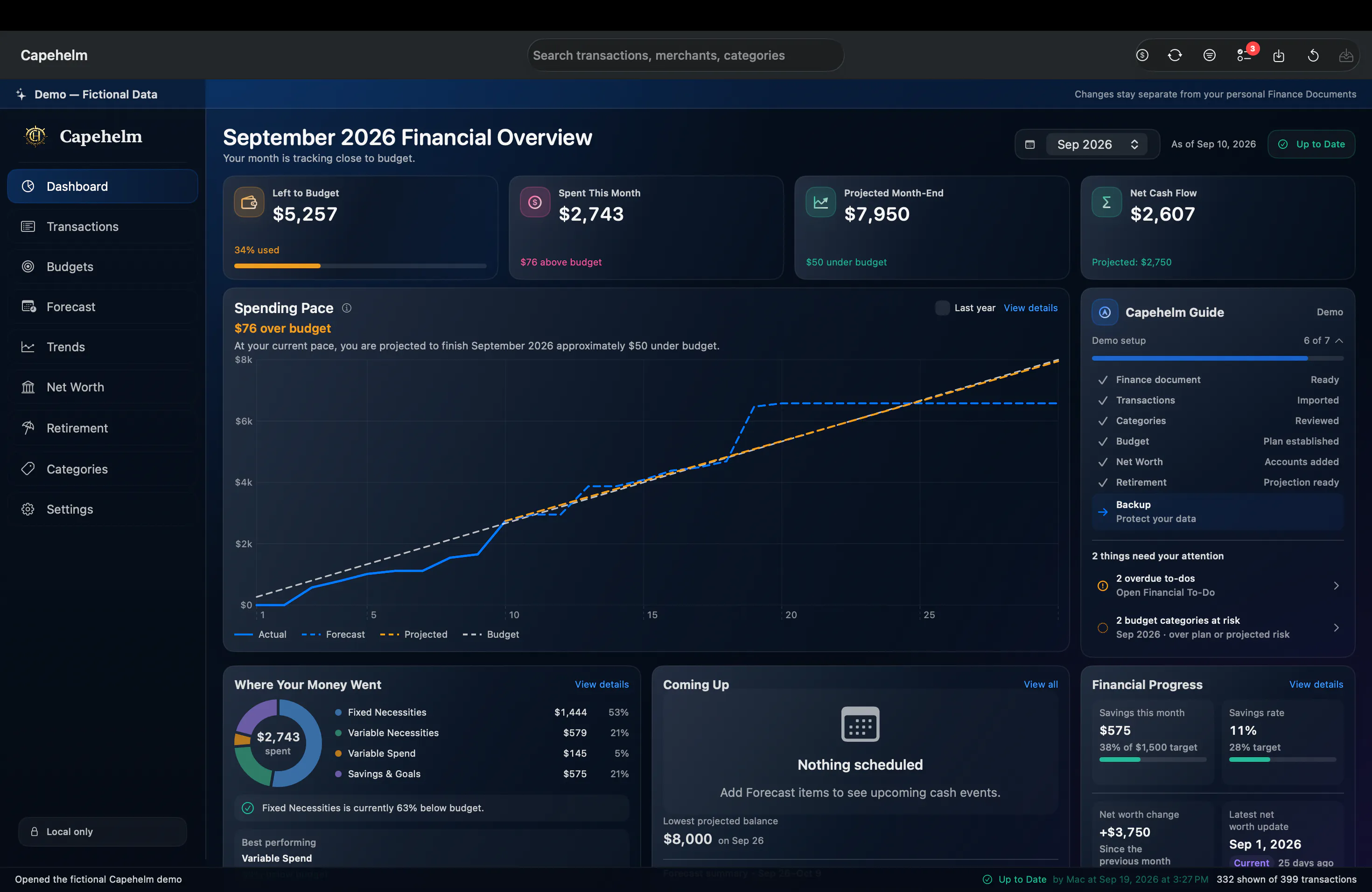This screenshot has width=1372, height=892.
Task: Switch to the Forecast sidebar page
Action: tap(103, 307)
